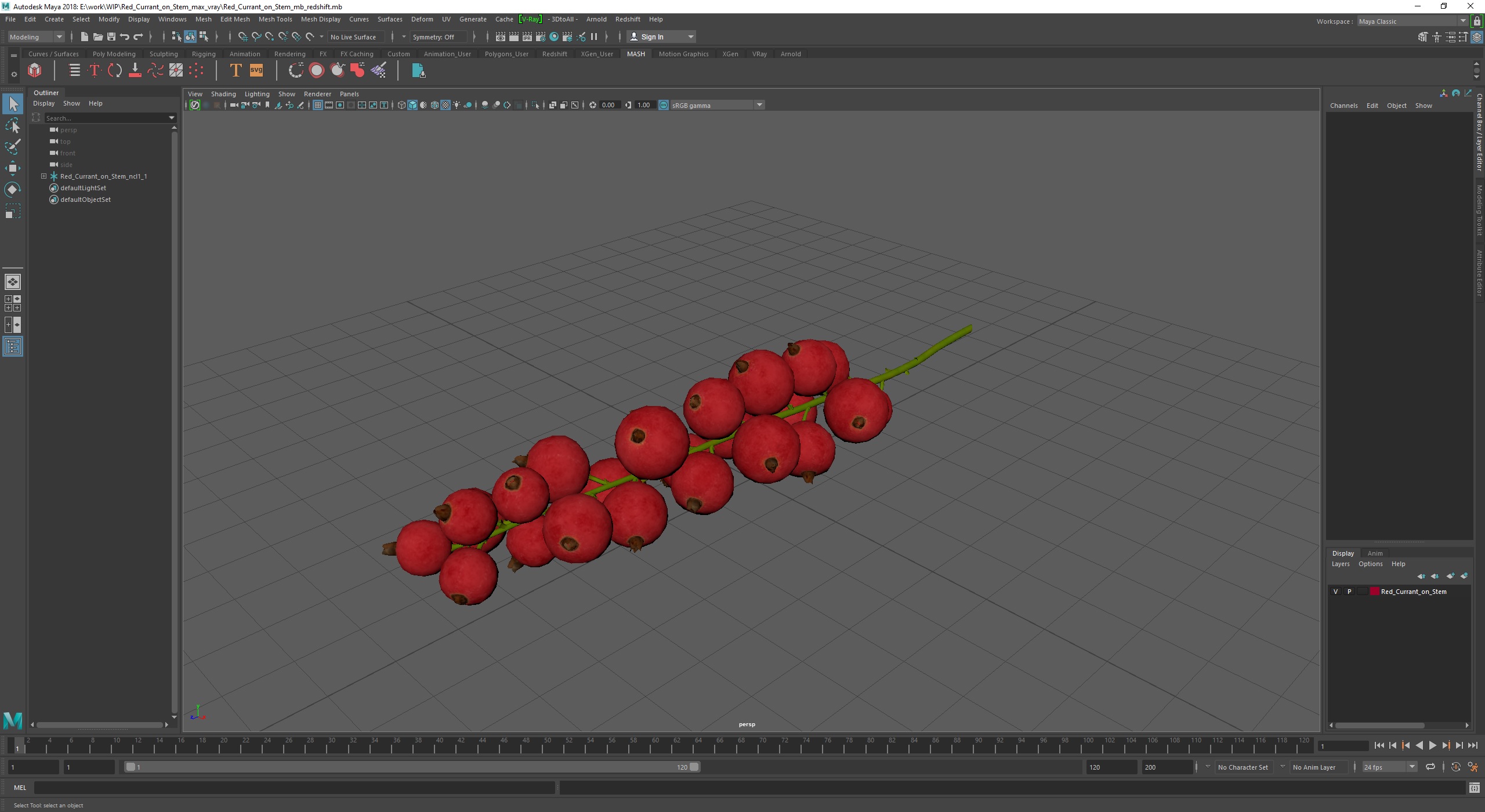Toggle color management ON button

[x=664, y=105]
